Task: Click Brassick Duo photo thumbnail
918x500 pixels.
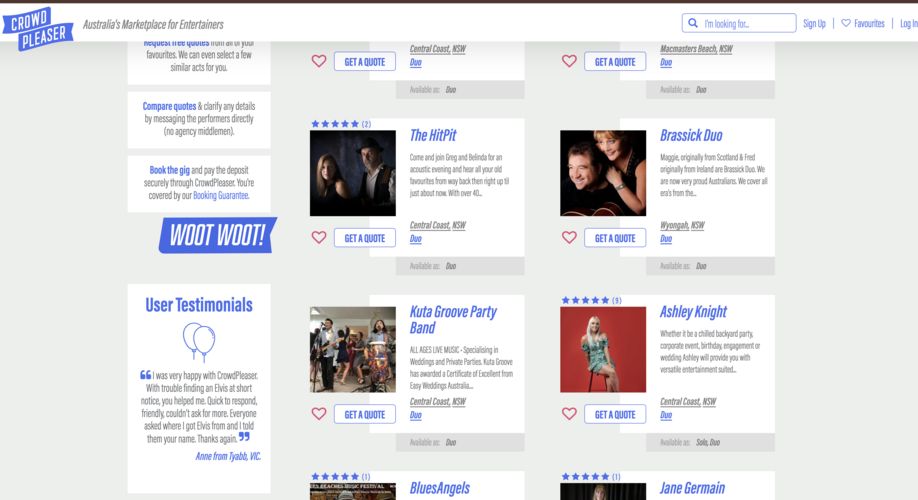Action: 603,173
